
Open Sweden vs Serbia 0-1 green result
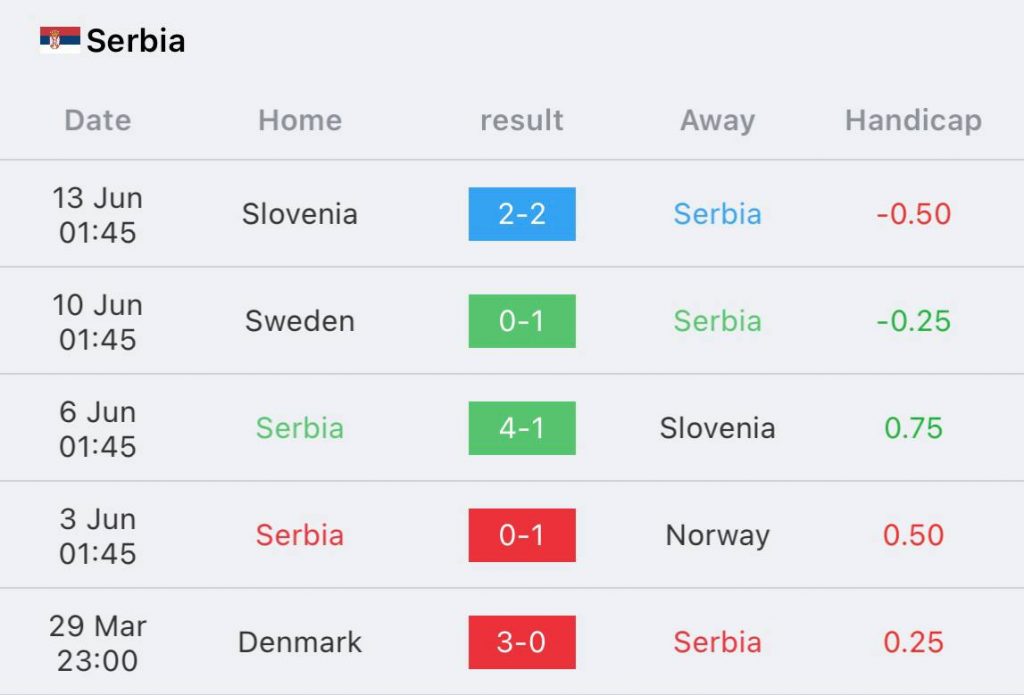(x=522, y=321)
